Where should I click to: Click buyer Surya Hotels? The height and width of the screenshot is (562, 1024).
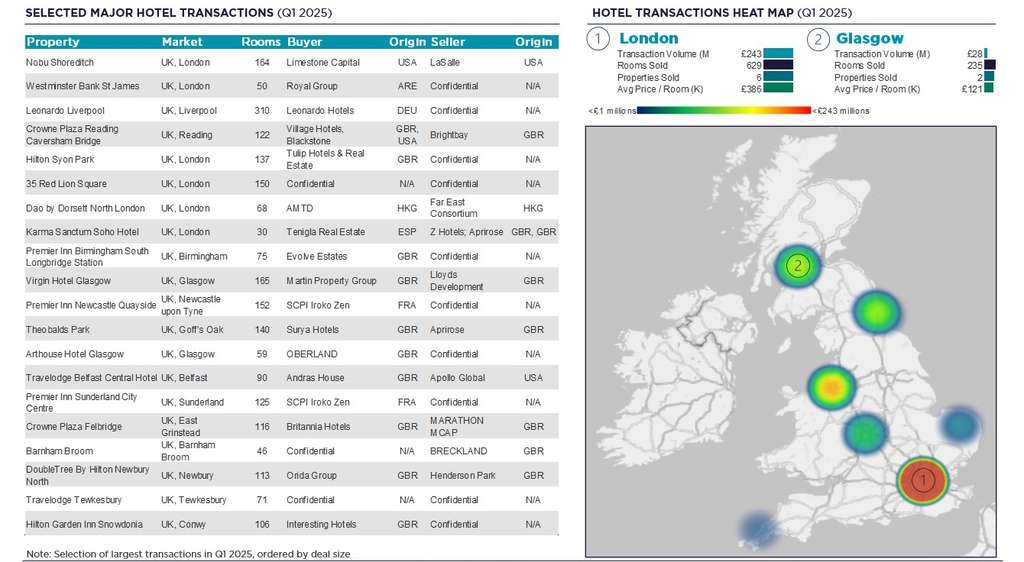tap(313, 330)
